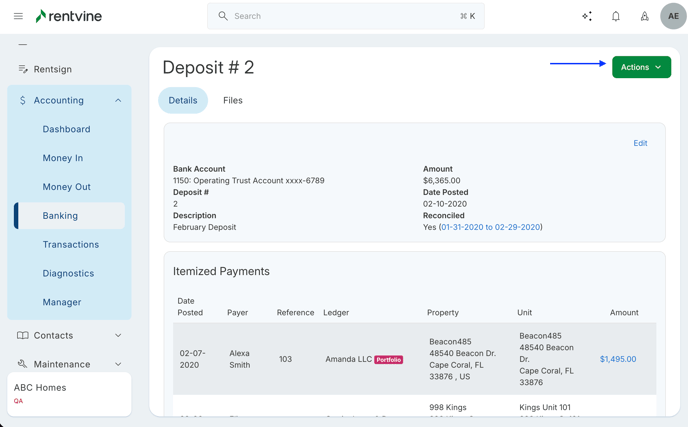Click the rocket icon in header

point(644,16)
